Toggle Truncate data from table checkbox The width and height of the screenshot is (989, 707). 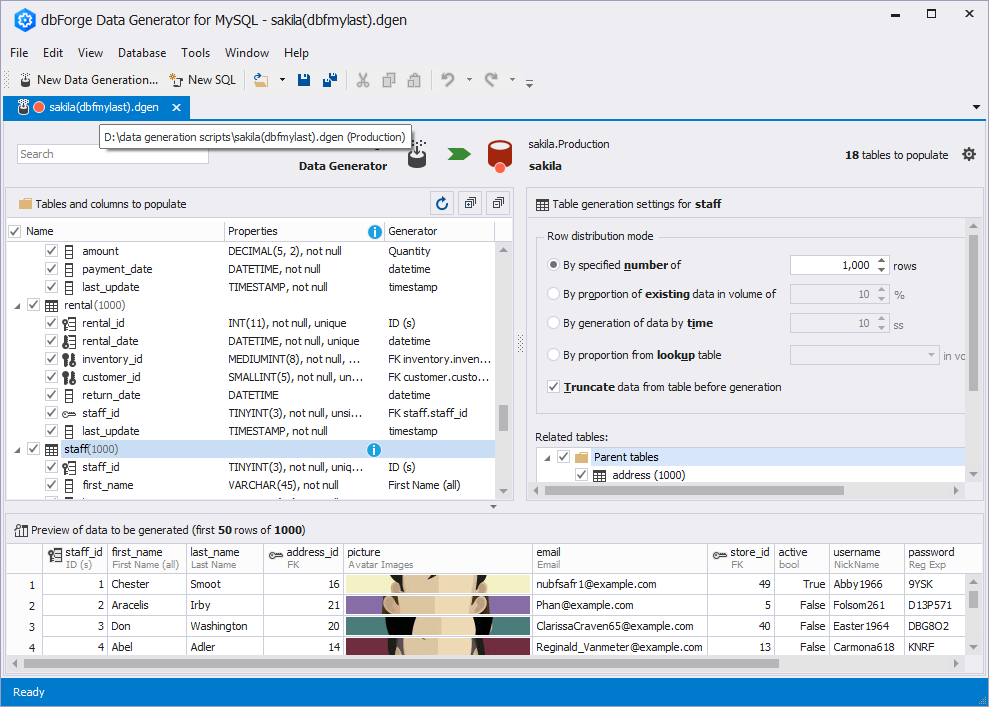[553, 387]
